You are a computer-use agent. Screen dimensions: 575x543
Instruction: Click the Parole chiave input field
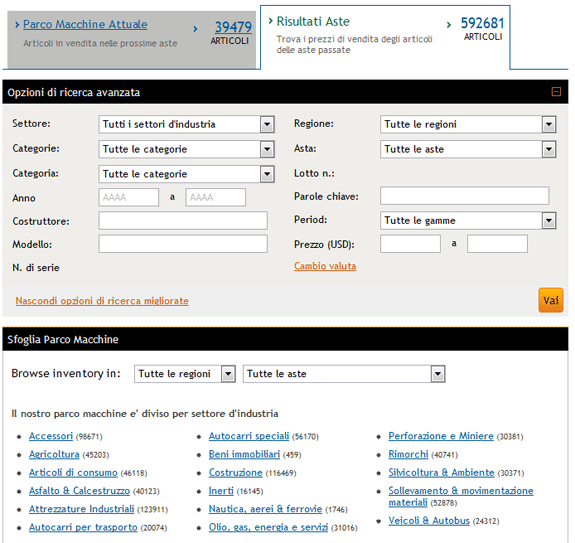point(464,196)
